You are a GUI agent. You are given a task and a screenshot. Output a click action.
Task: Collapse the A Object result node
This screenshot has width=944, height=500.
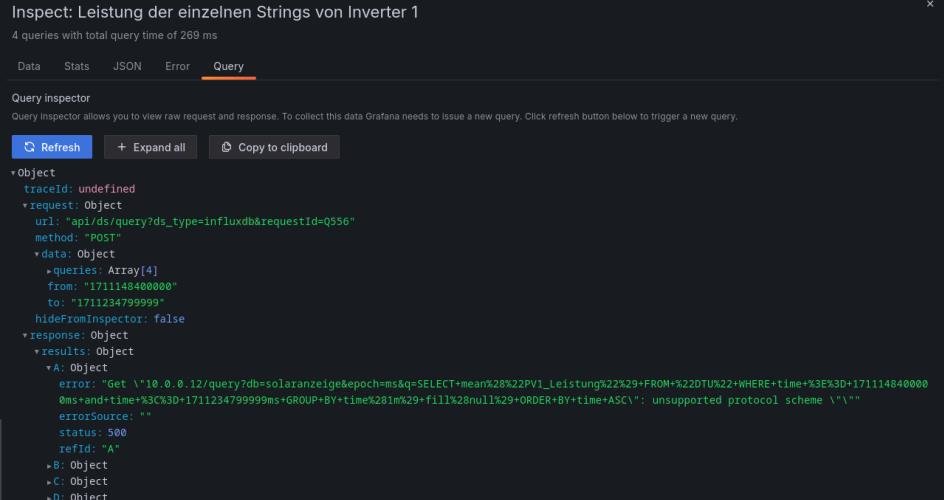[50, 368]
